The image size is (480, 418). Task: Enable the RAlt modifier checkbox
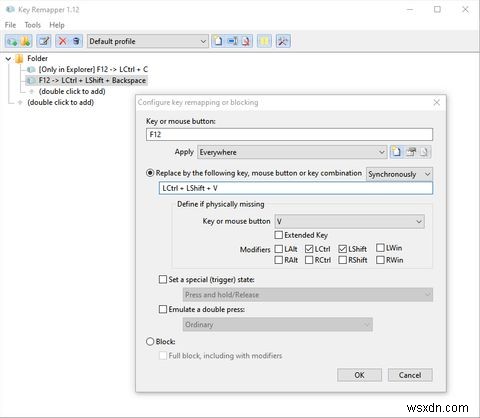tap(279, 260)
